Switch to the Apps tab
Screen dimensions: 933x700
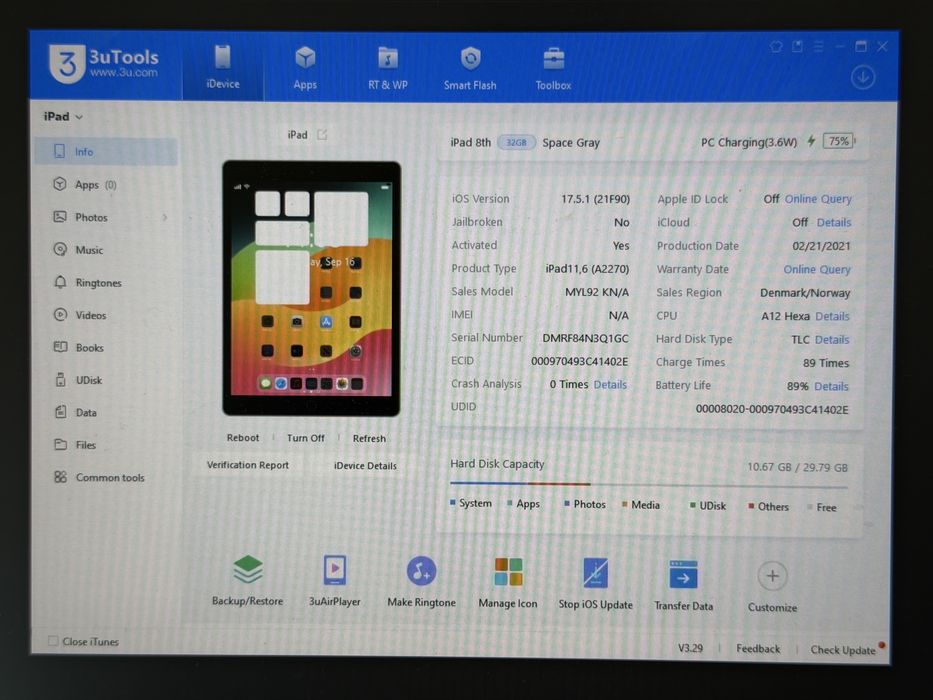[x=305, y=68]
